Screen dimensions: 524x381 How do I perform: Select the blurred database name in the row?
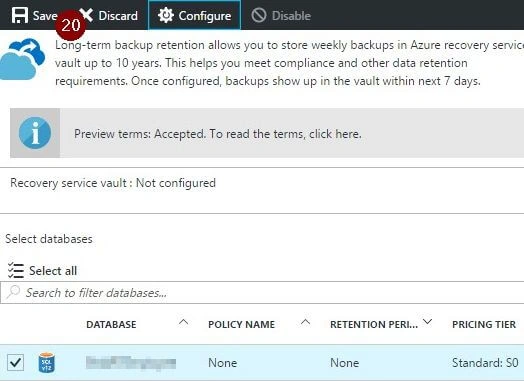[x=131, y=363]
